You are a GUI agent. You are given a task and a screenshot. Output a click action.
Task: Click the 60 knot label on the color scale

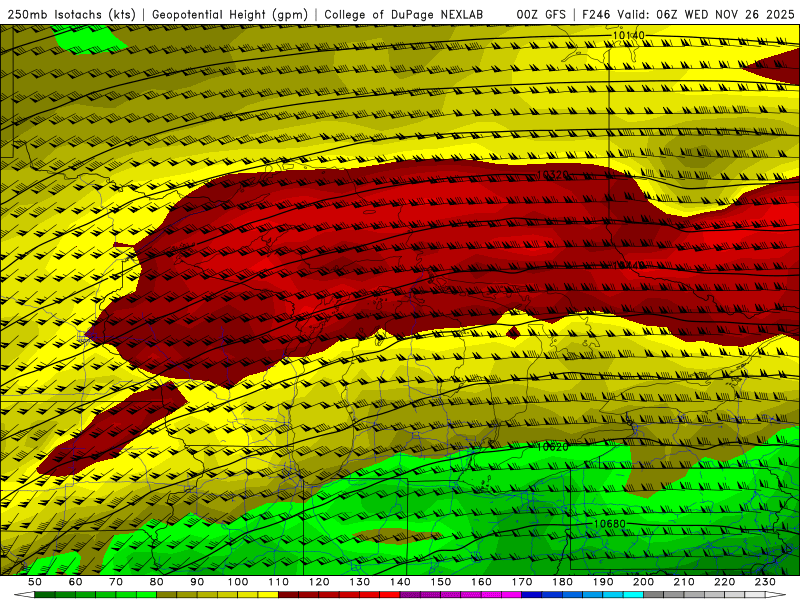tap(76, 582)
